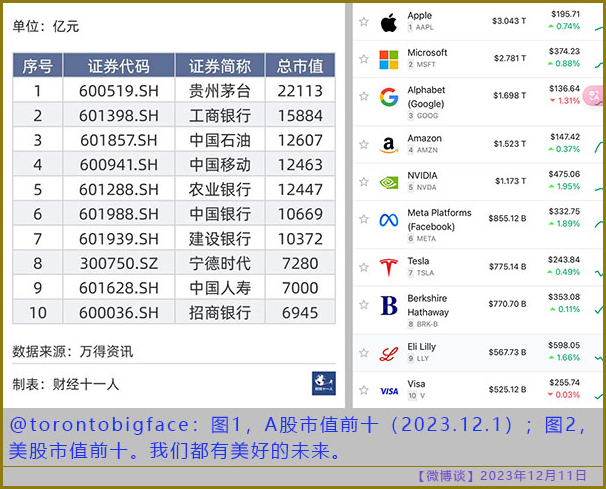Click the Google logo icon

(x=389, y=97)
